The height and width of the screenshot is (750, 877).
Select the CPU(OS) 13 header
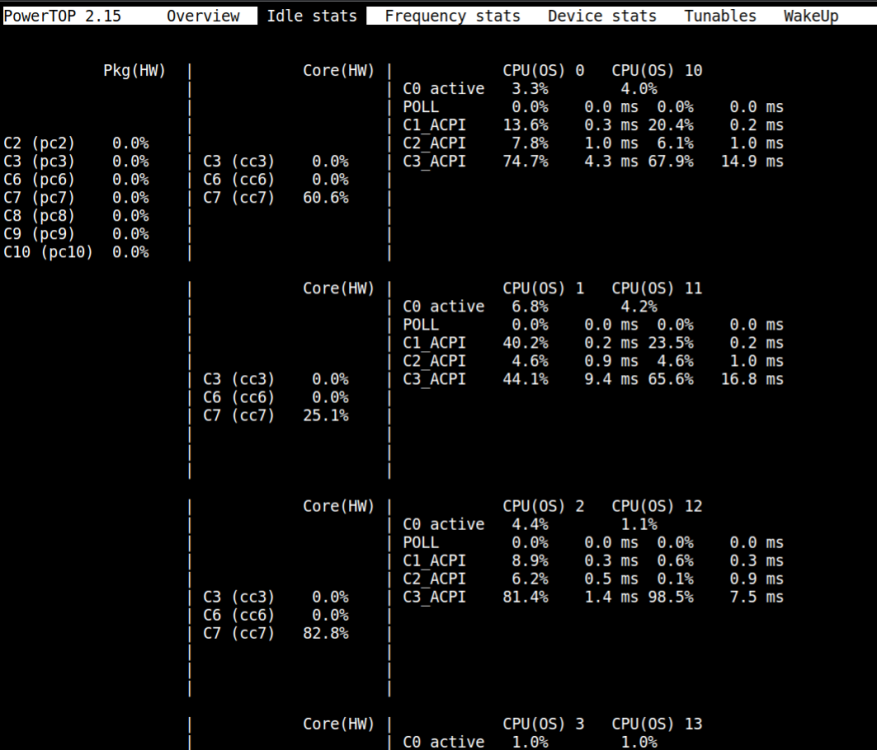[x=657, y=724]
